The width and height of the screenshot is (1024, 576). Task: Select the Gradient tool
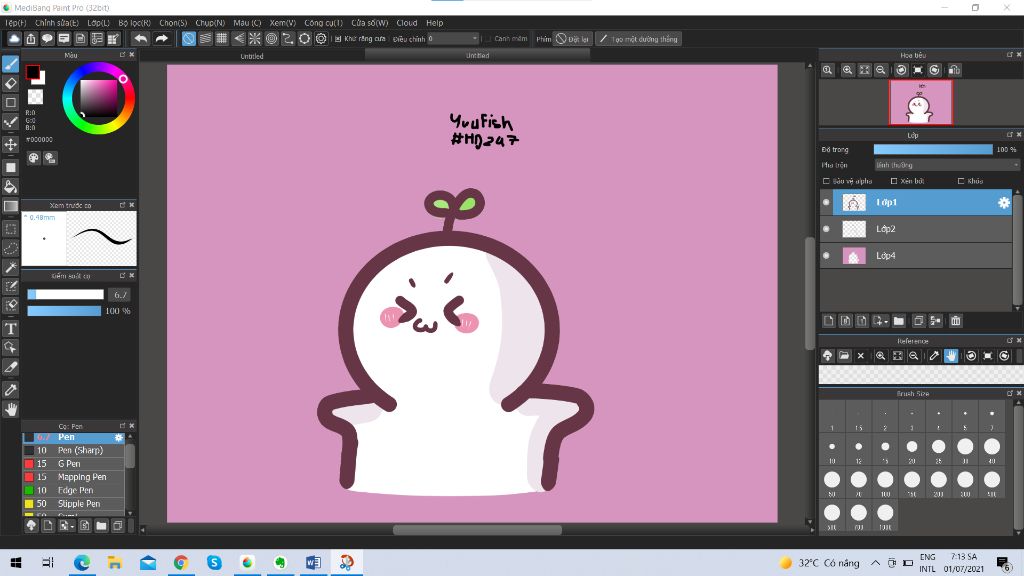[x=10, y=206]
